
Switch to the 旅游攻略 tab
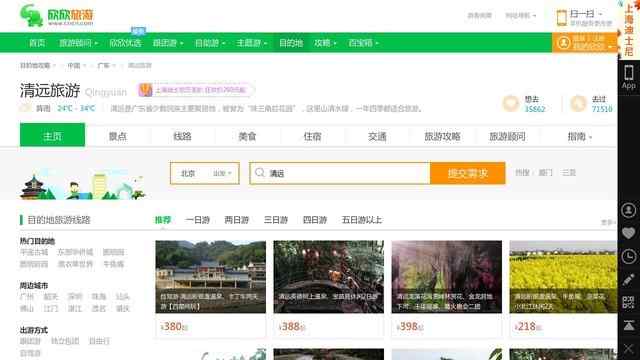click(442, 136)
